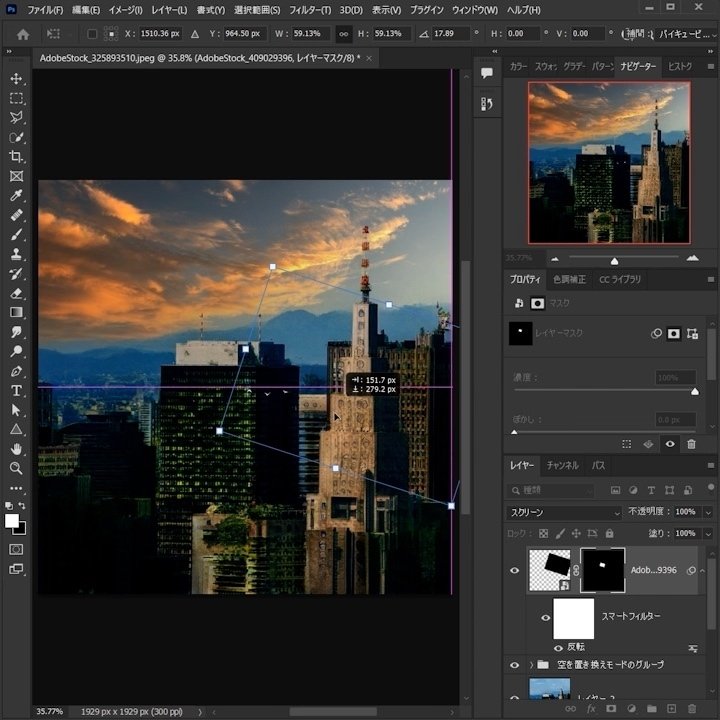This screenshot has width=720, height=720.
Task: Switch to the チャンネル tab
Action: (562, 466)
